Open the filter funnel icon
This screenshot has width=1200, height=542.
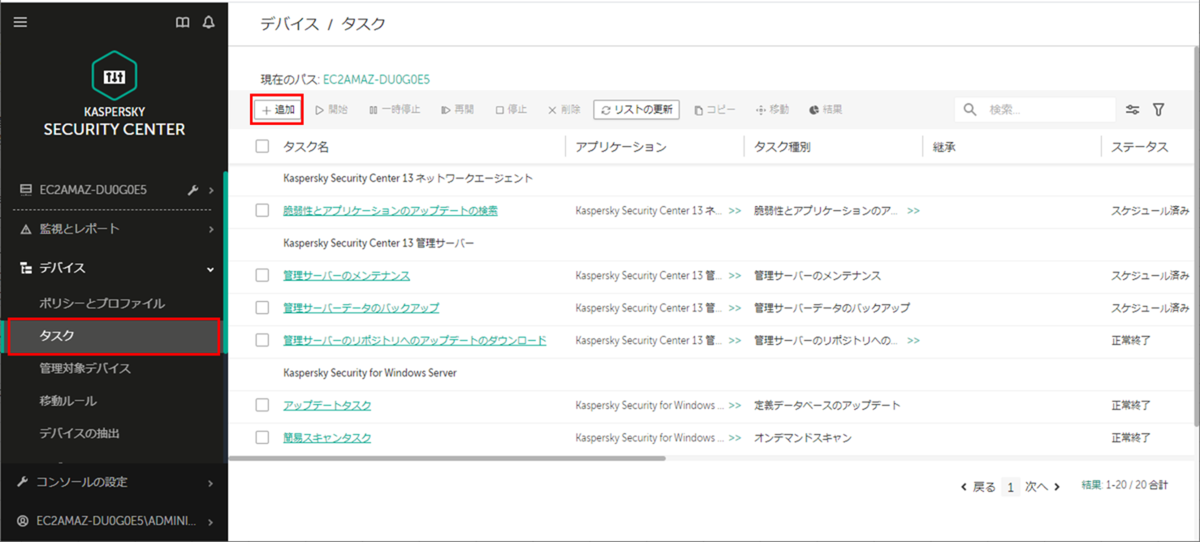(1159, 109)
